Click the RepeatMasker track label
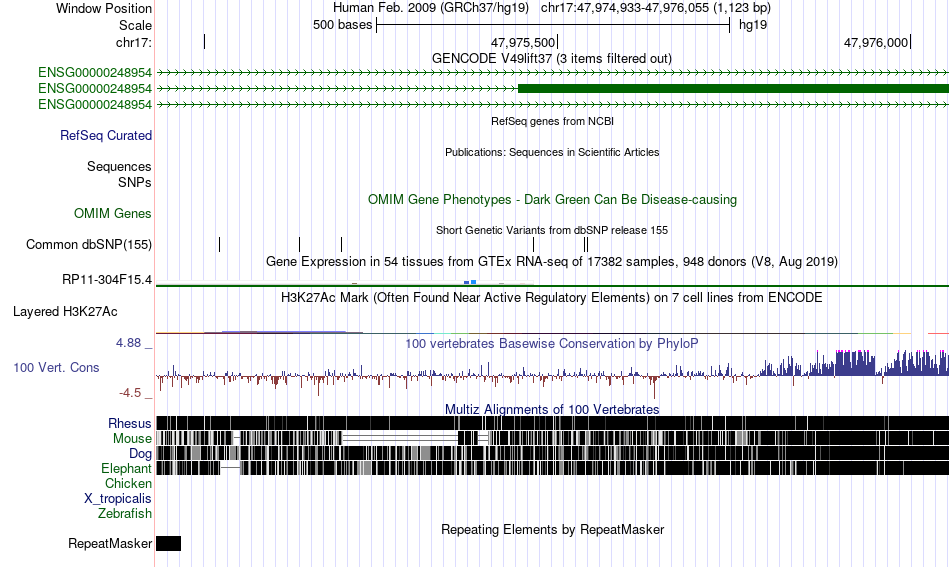950x567 pixels. click(110, 543)
